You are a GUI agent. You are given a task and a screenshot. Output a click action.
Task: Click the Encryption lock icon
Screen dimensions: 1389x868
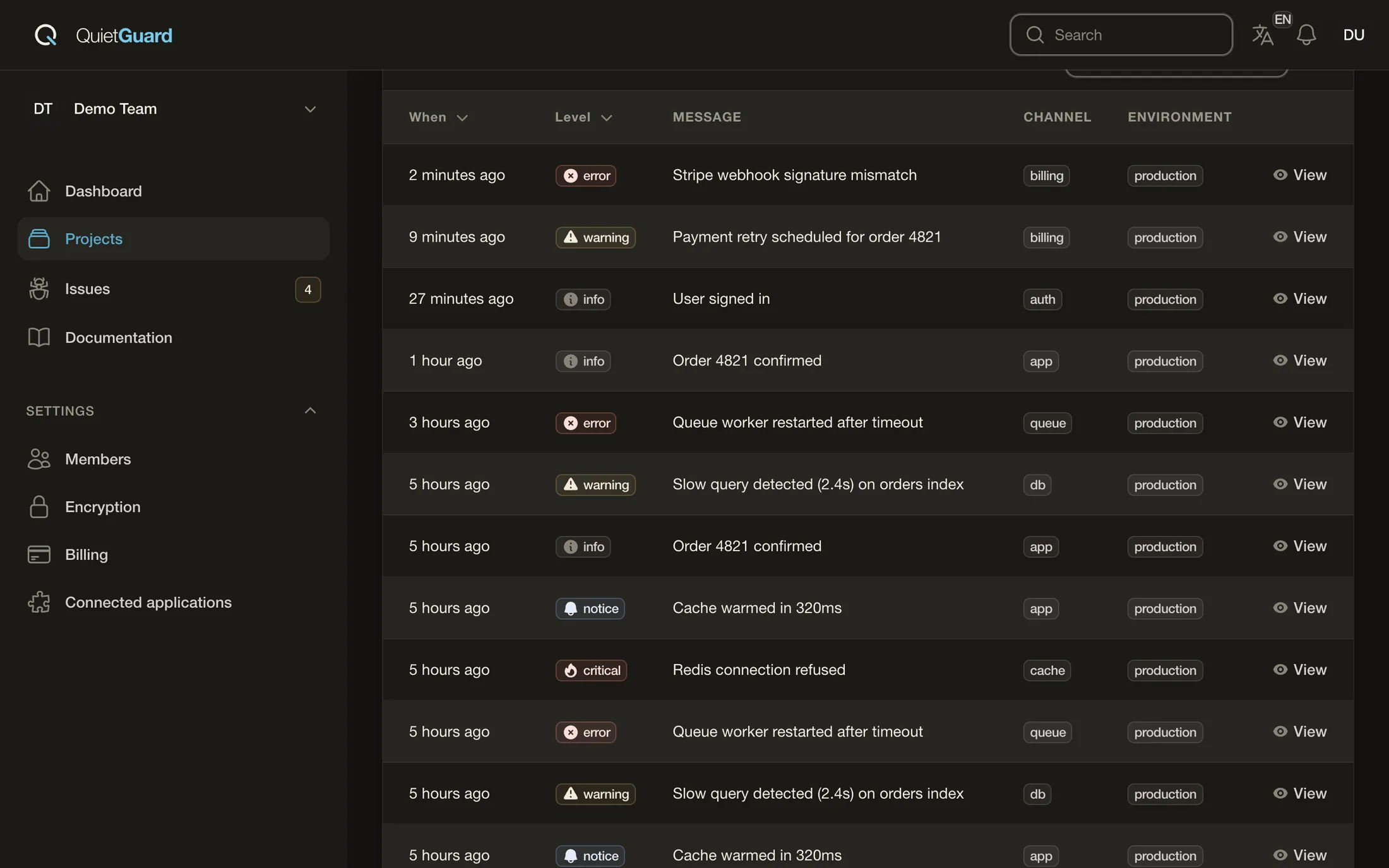[39, 506]
